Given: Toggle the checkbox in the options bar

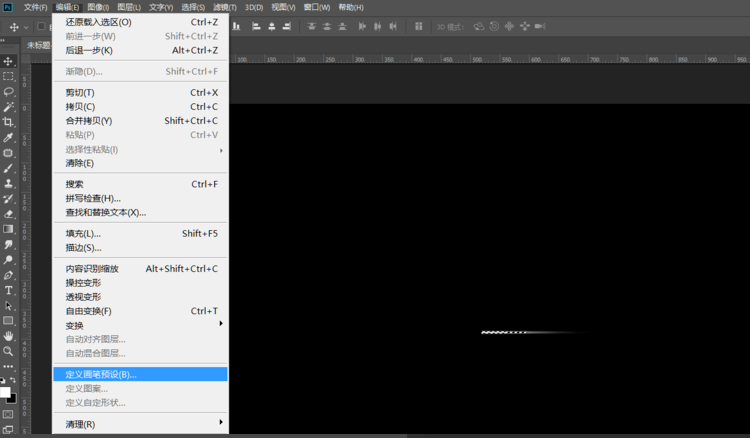Looking at the screenshot, I should pyautogui.click(x=43, y=26).
